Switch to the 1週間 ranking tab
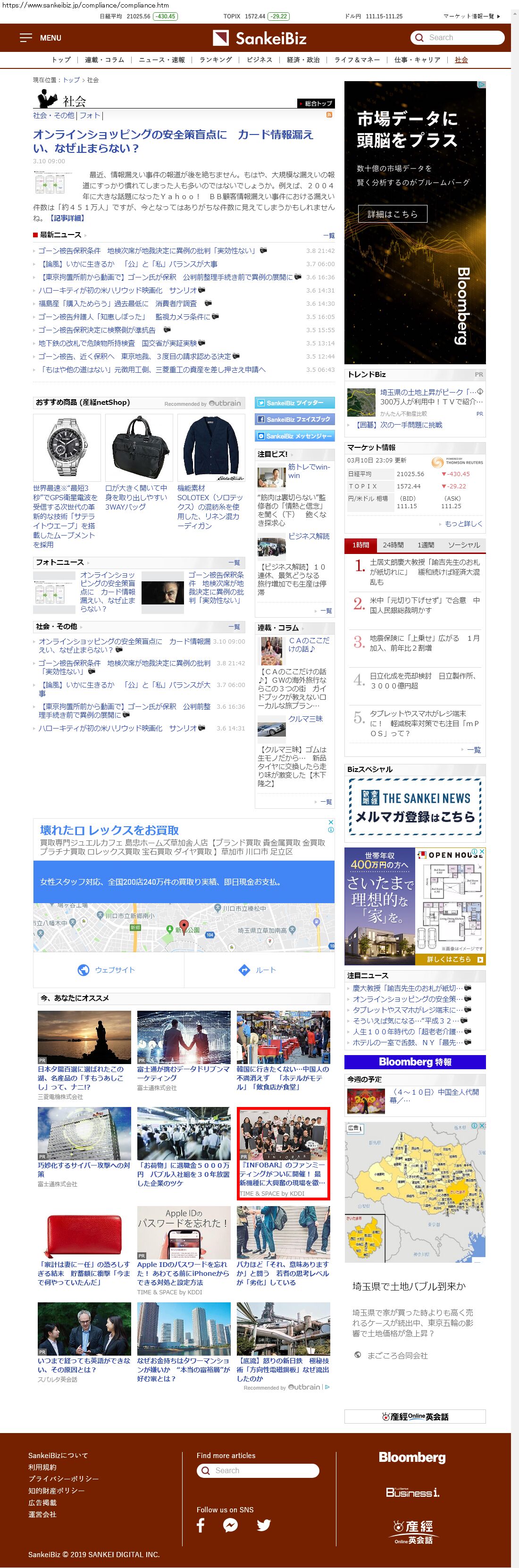The height and width of the screenshot is (1568, 519). point(426,545)
